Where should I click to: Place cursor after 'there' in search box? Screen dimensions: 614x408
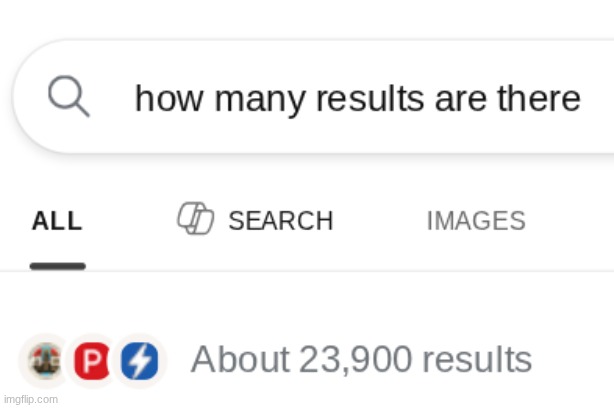[583, 99]
